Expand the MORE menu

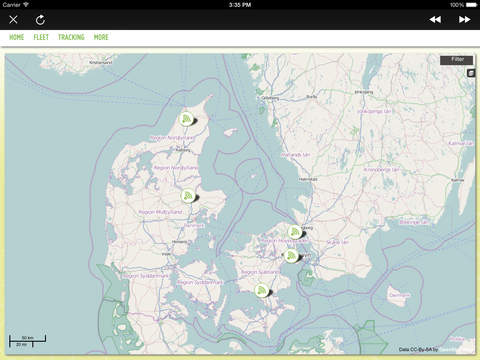click(101, 37)
